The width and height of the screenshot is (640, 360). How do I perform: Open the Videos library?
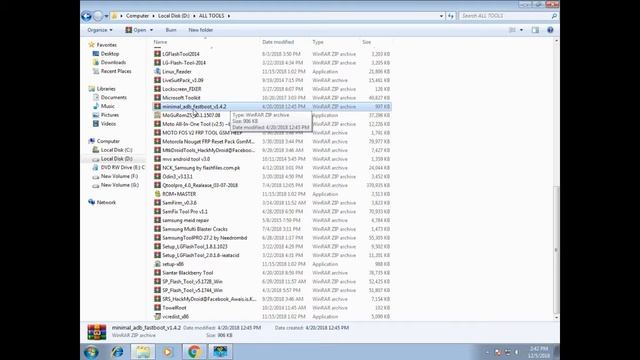coord(108,124)
